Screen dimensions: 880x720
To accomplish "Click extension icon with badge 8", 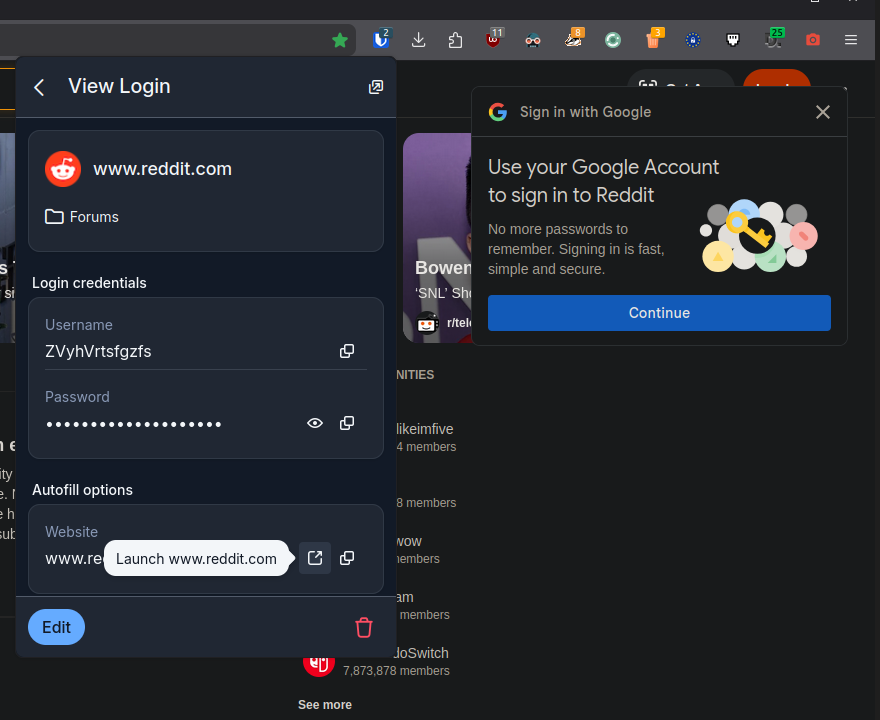I will coord(574,38).
